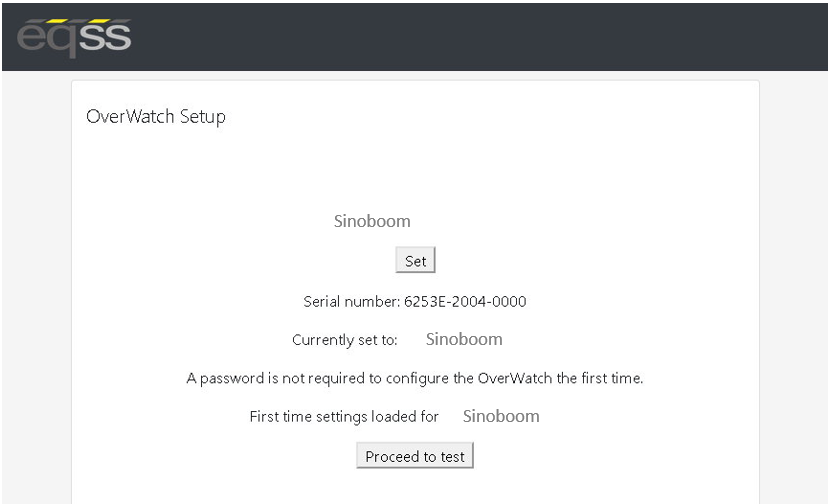Screen dimensions: 831x504
Task: Click the serial number 6253E-2004-0000 text
Action: click(x=465, y=302)
